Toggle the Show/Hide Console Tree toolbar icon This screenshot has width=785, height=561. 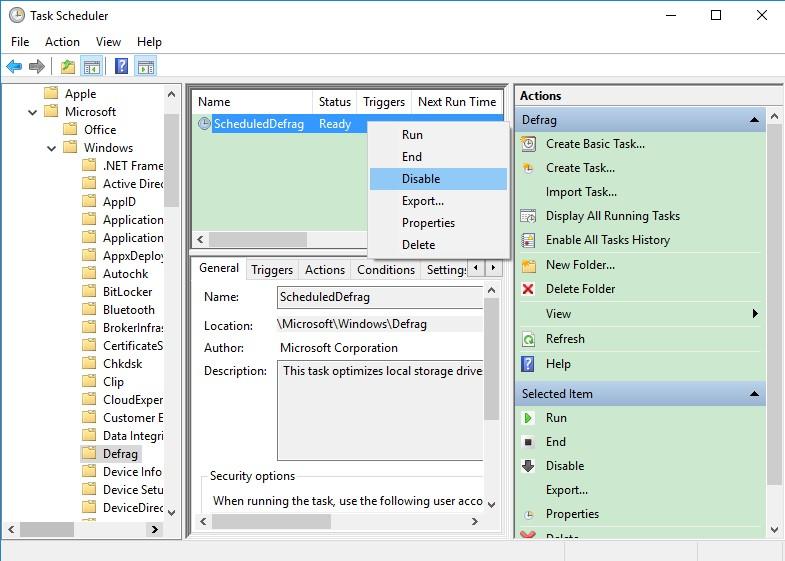tap(92, 66)
